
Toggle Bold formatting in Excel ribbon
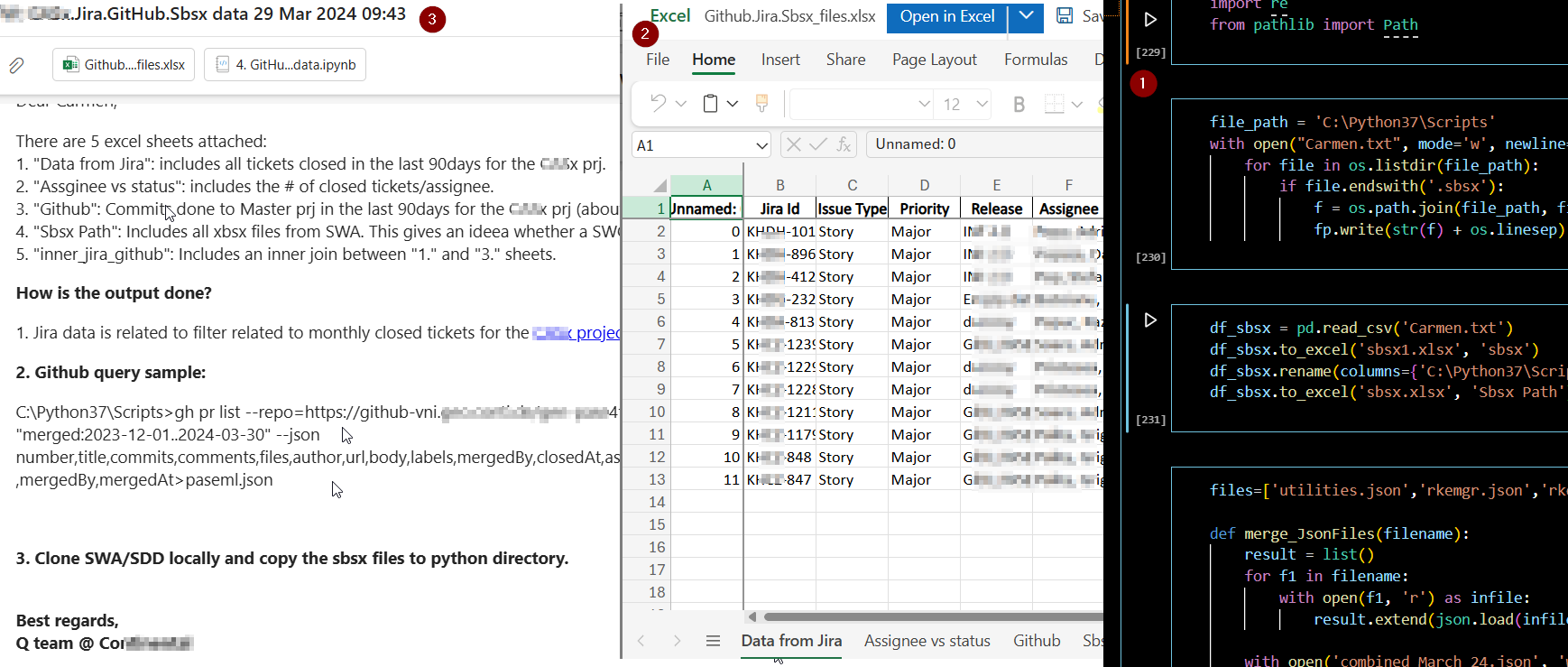(x=1019, y=105)
